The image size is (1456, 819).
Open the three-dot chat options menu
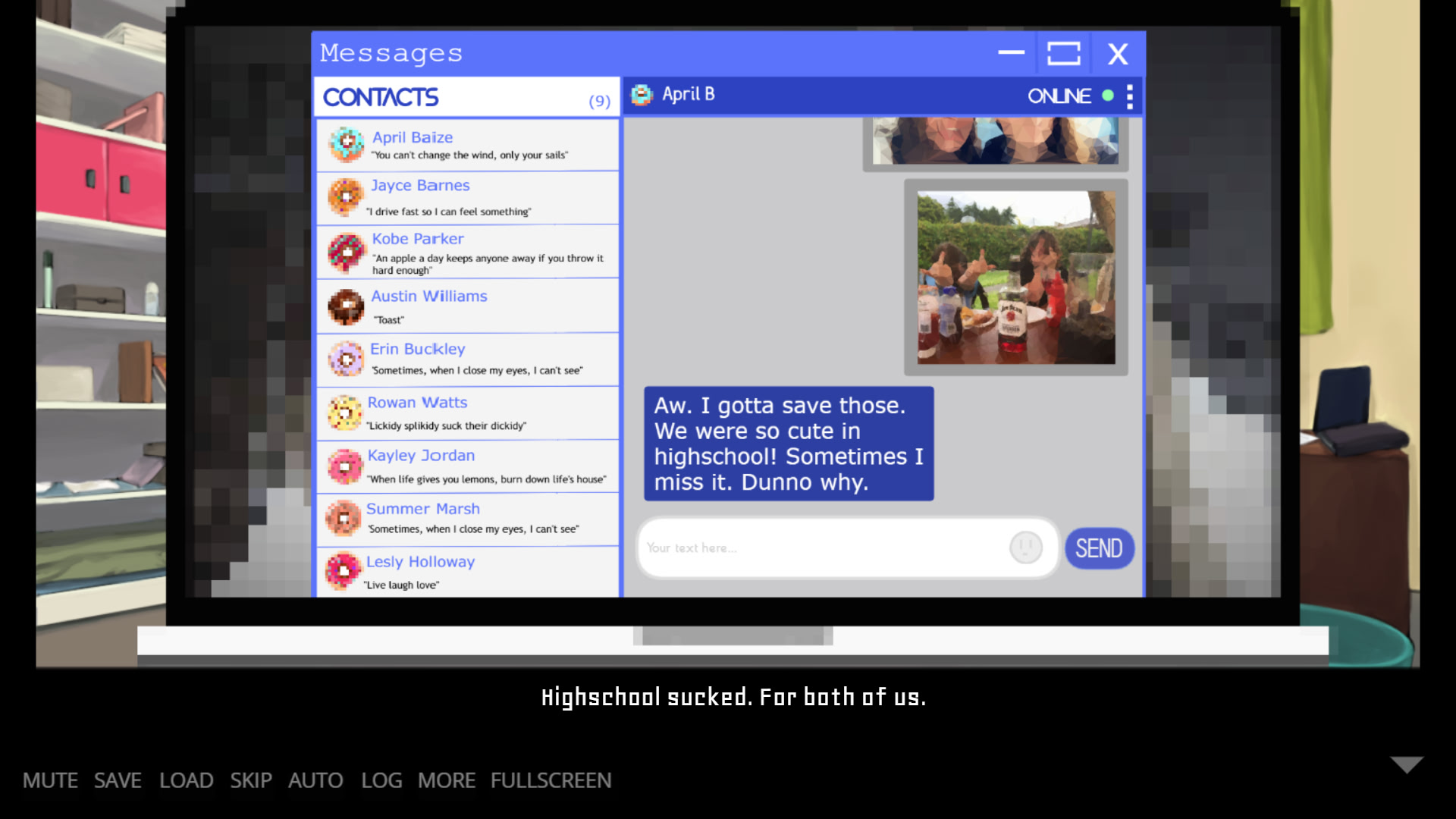pyautogui.click(x=1130, y=96)
